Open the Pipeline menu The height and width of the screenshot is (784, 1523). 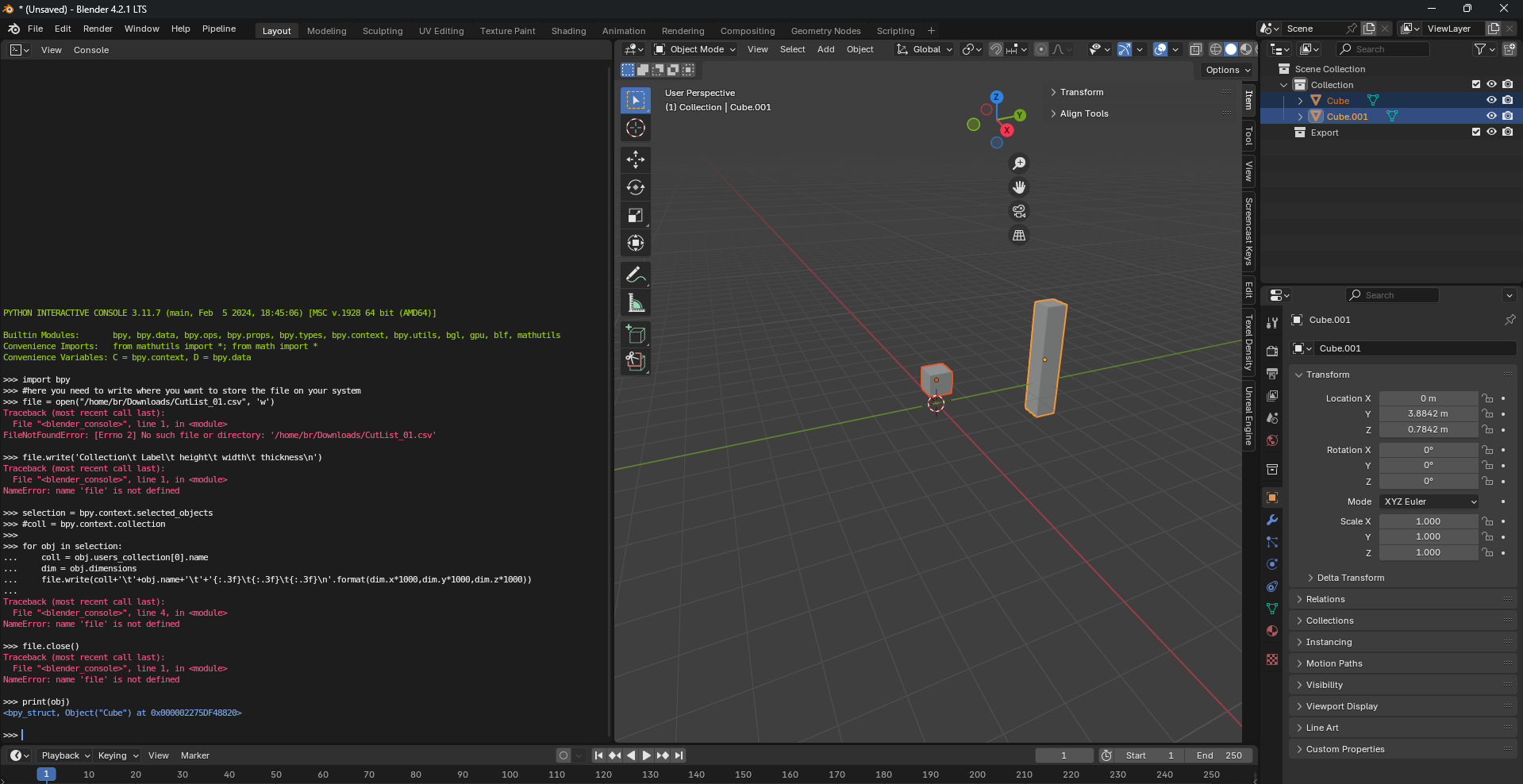click(x=219, y=29)
